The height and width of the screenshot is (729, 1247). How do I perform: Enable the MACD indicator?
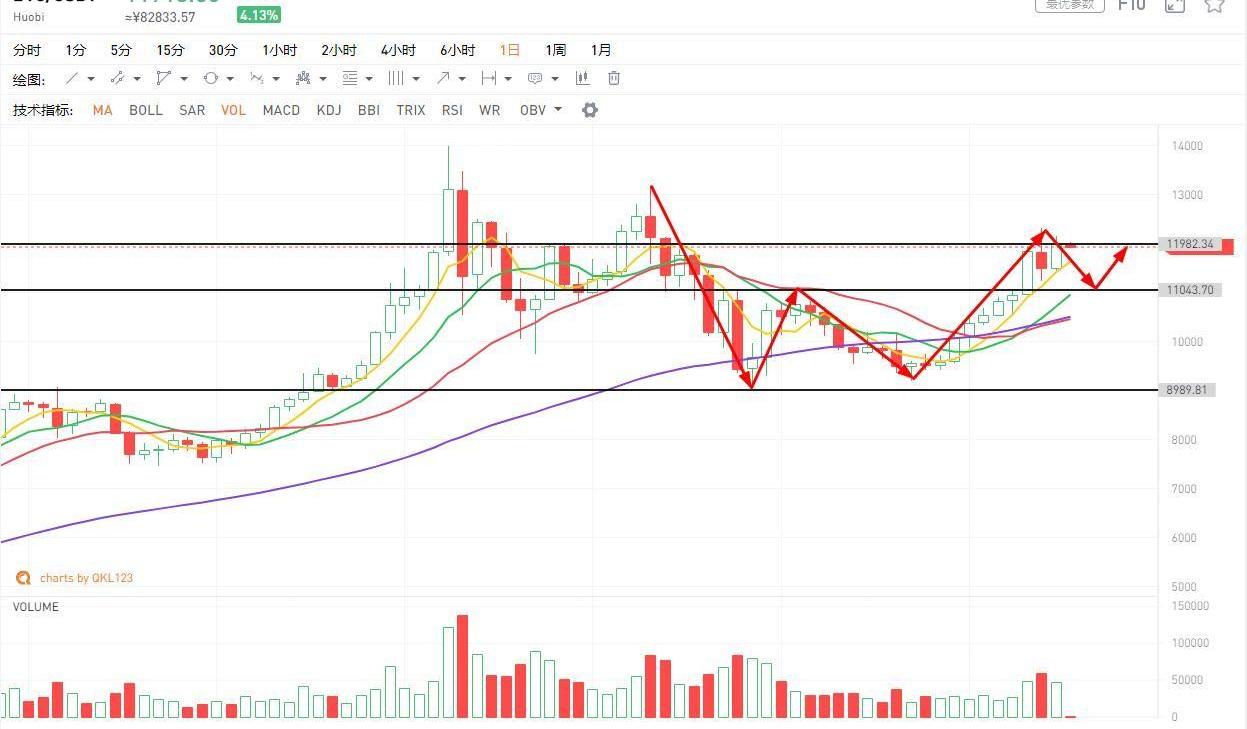click(x=281, y=110)
